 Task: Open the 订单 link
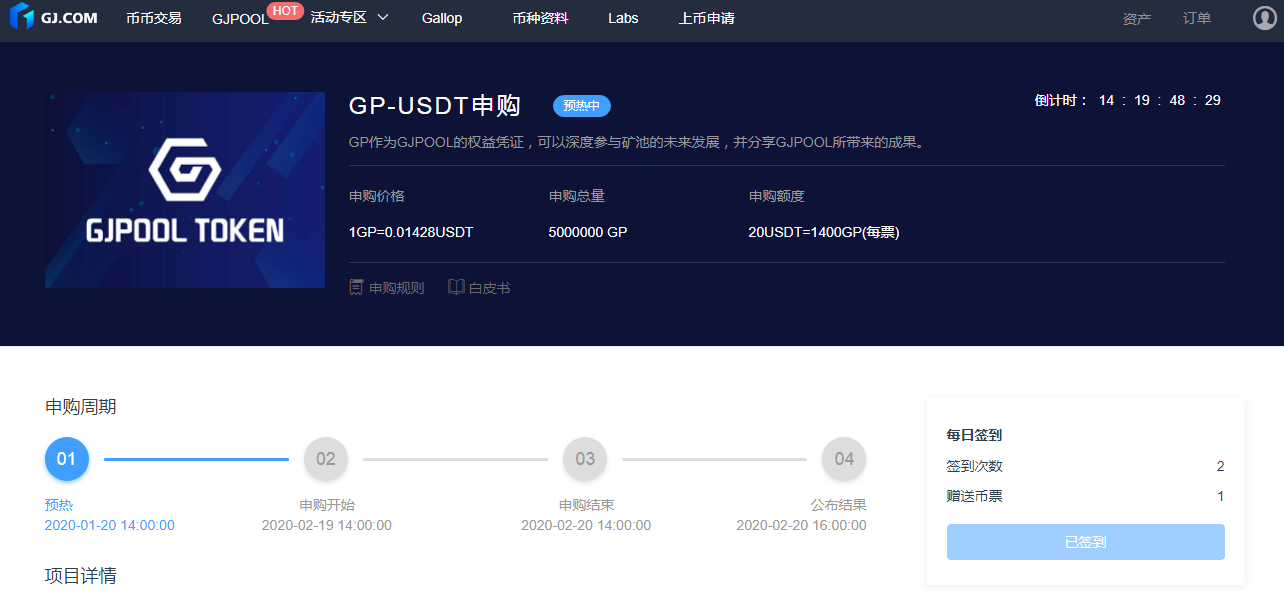[x=1197, y=18]
